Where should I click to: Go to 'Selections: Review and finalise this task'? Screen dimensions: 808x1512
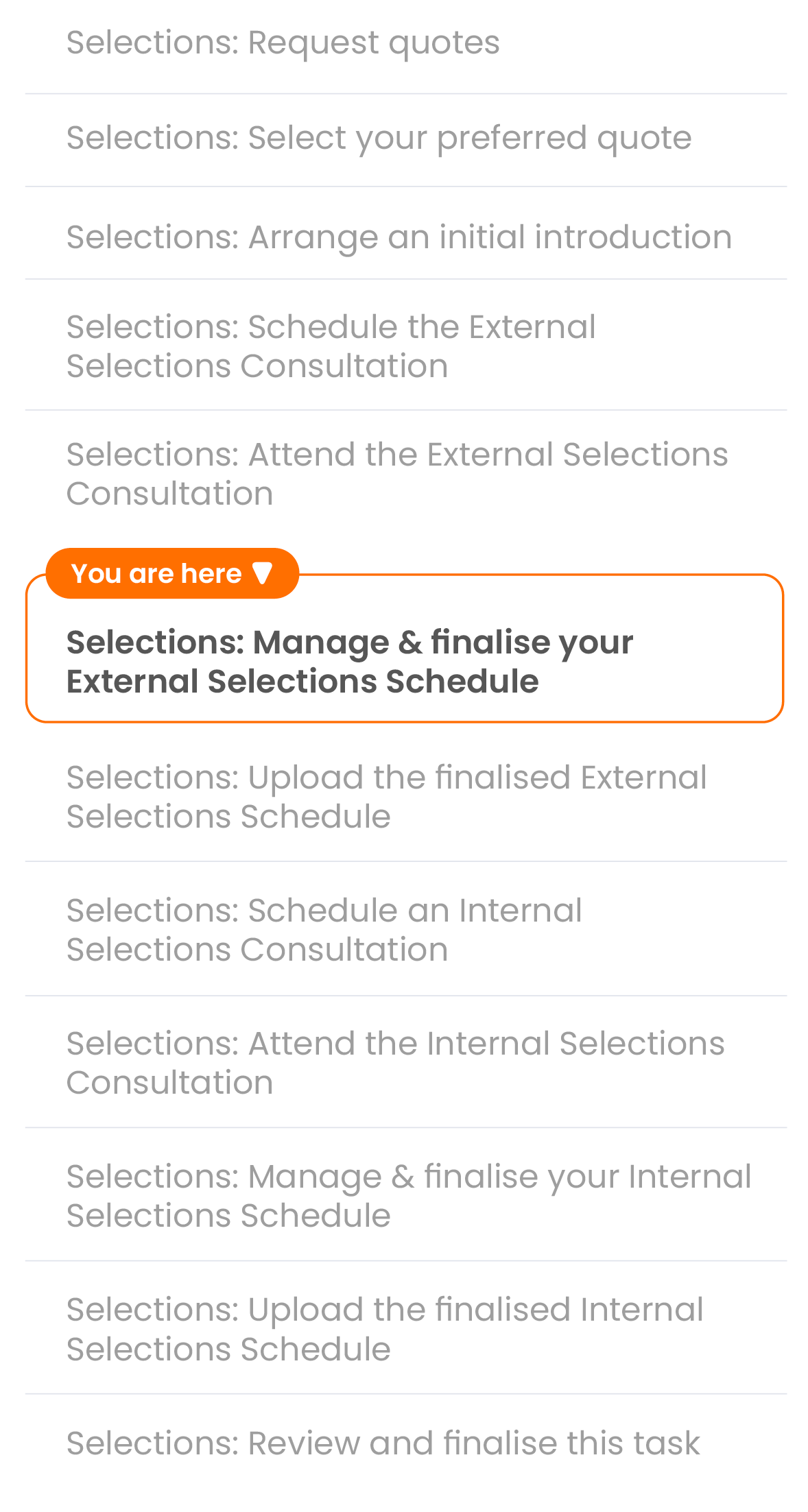(383, 1443)
